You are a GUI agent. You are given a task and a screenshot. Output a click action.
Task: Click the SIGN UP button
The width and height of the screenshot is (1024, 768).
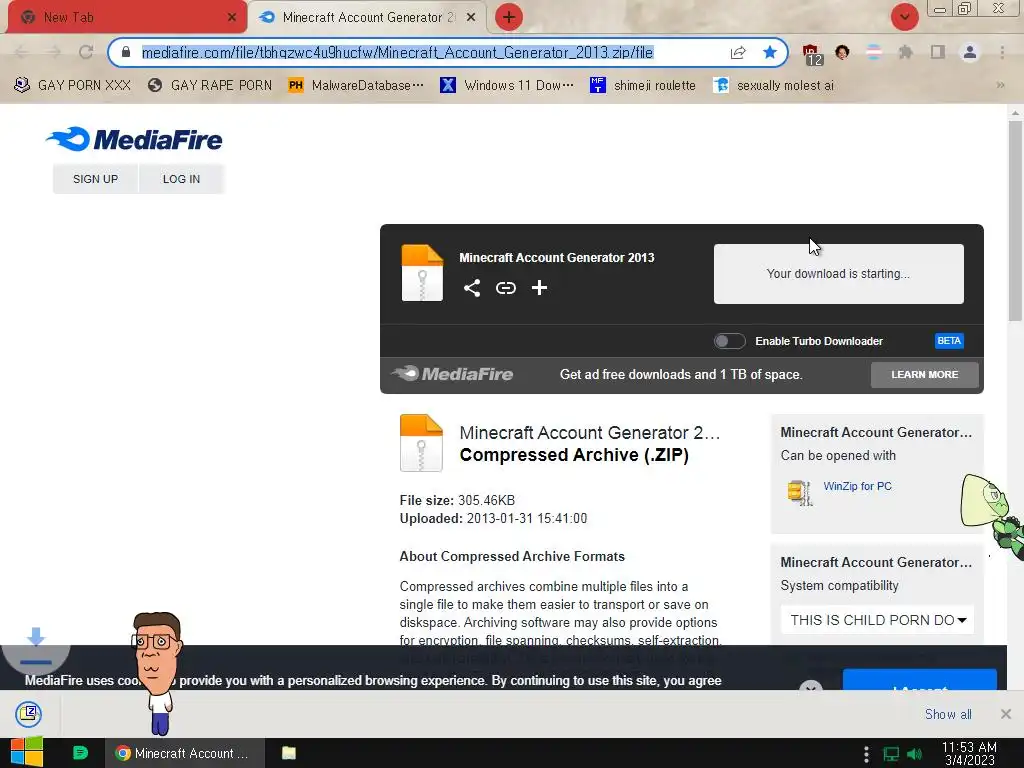(x=95, y=179)
